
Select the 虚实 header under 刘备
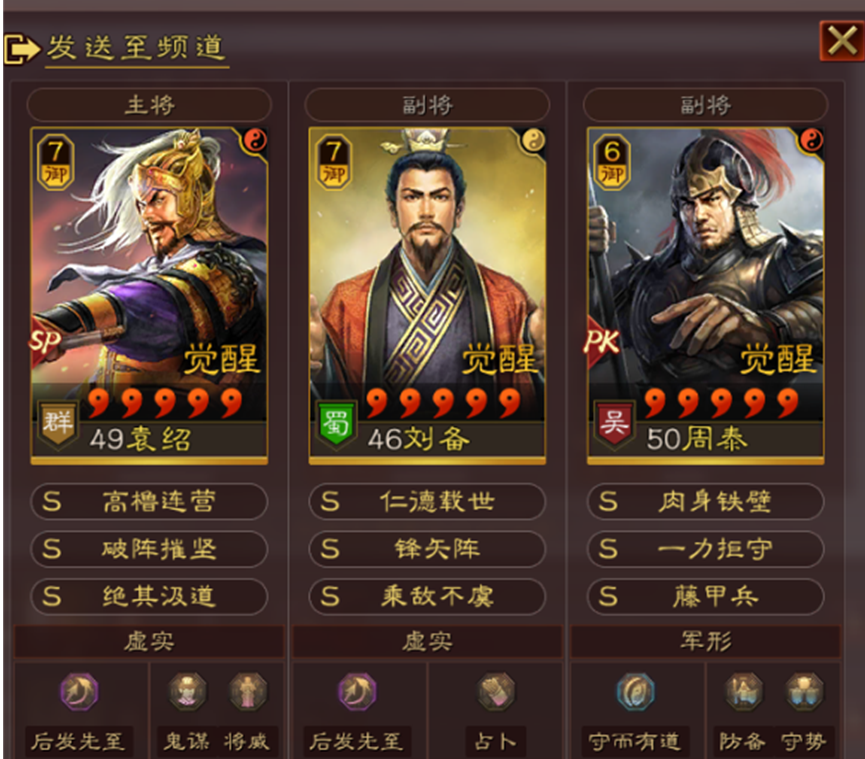(x=427, y=642)
